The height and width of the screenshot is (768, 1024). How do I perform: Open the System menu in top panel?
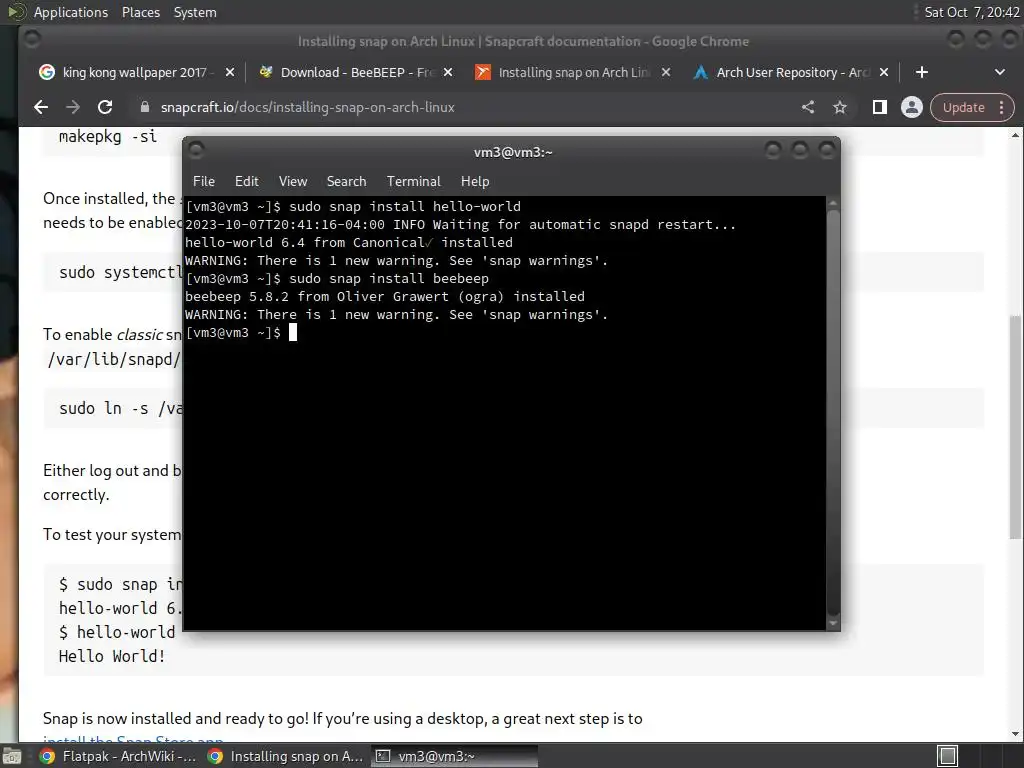(x=195, y=12)
